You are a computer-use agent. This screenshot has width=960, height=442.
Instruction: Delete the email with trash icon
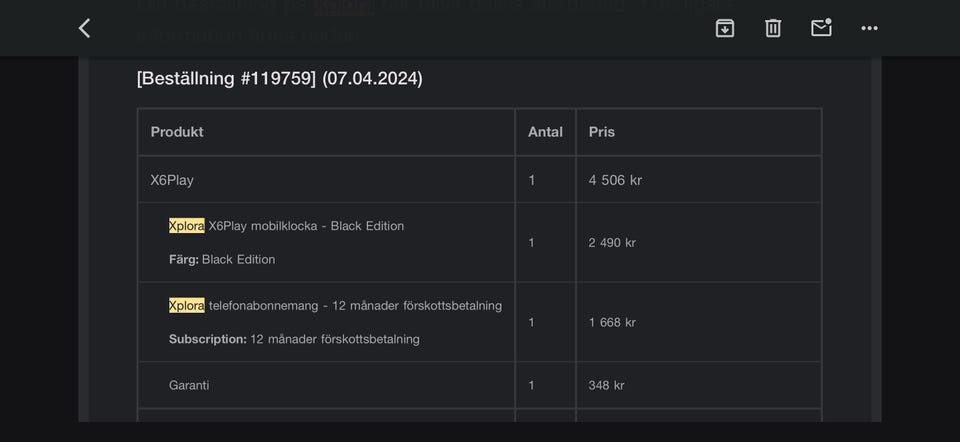pyautogui.click(x=773, y=28)
